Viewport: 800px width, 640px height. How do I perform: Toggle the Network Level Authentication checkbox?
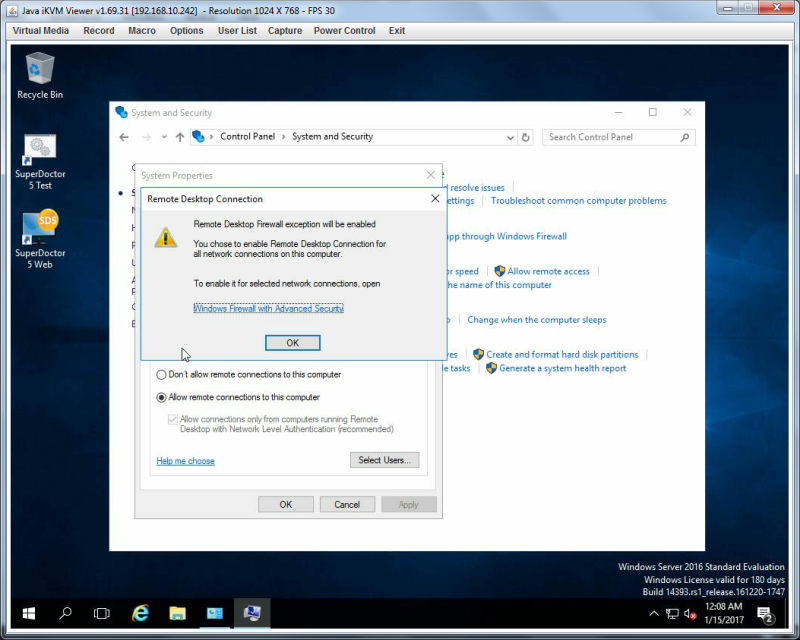(x=172, y=420)
